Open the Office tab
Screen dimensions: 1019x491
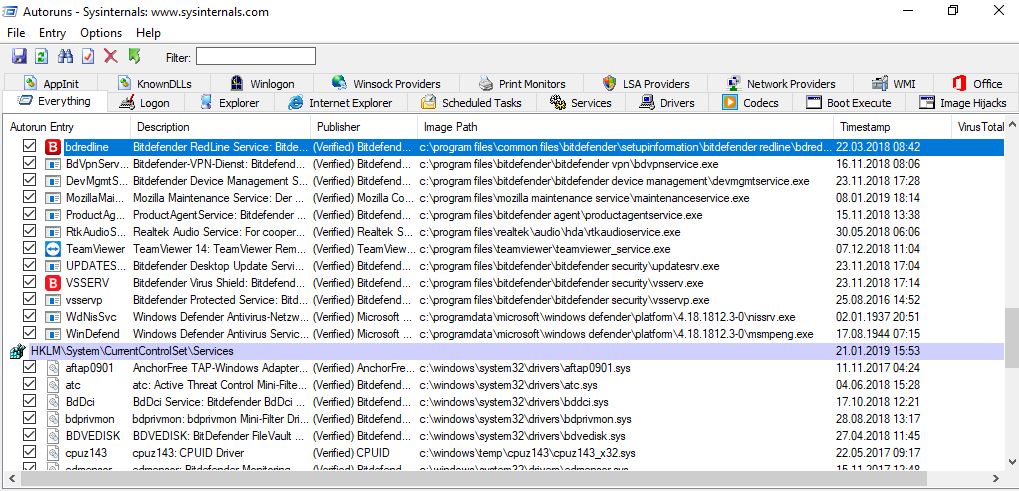click(977, 84)
